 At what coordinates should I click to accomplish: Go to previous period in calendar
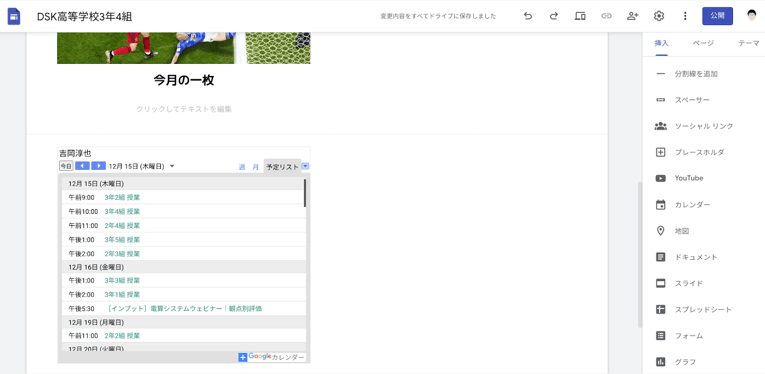tap(82, 166)
